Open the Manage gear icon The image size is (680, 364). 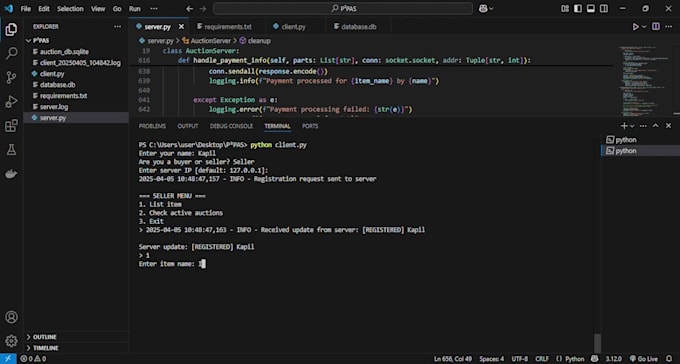click(11, 341)
